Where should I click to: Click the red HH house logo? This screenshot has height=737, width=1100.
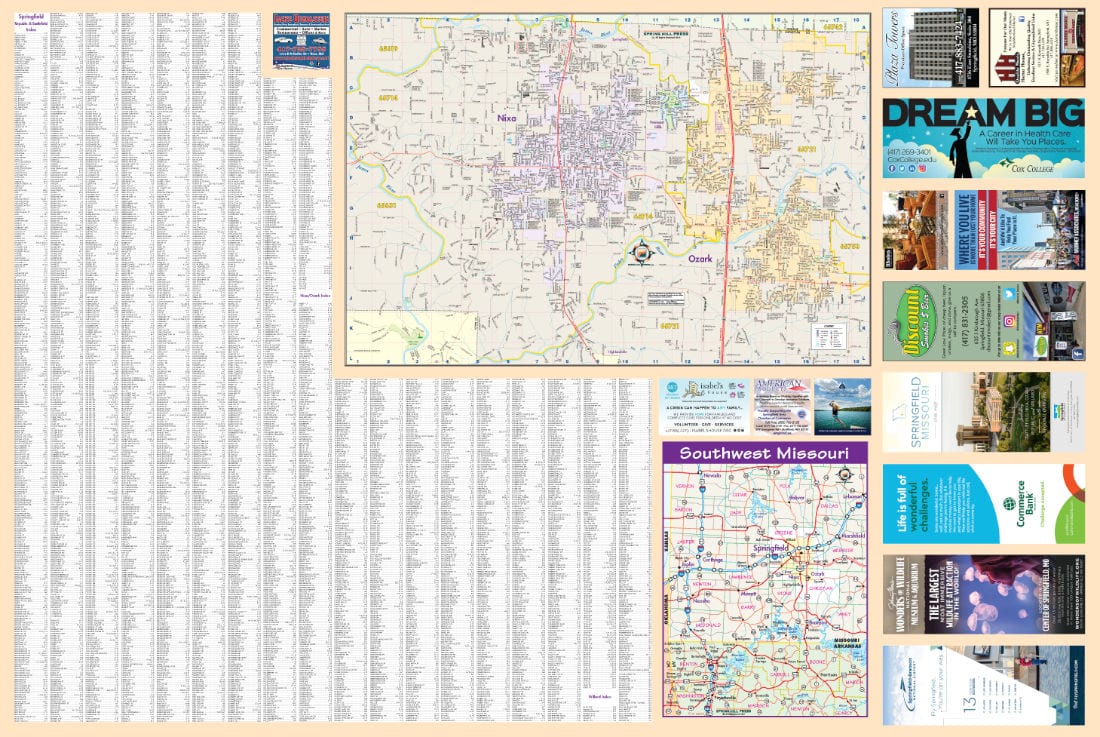(1007, 67)
